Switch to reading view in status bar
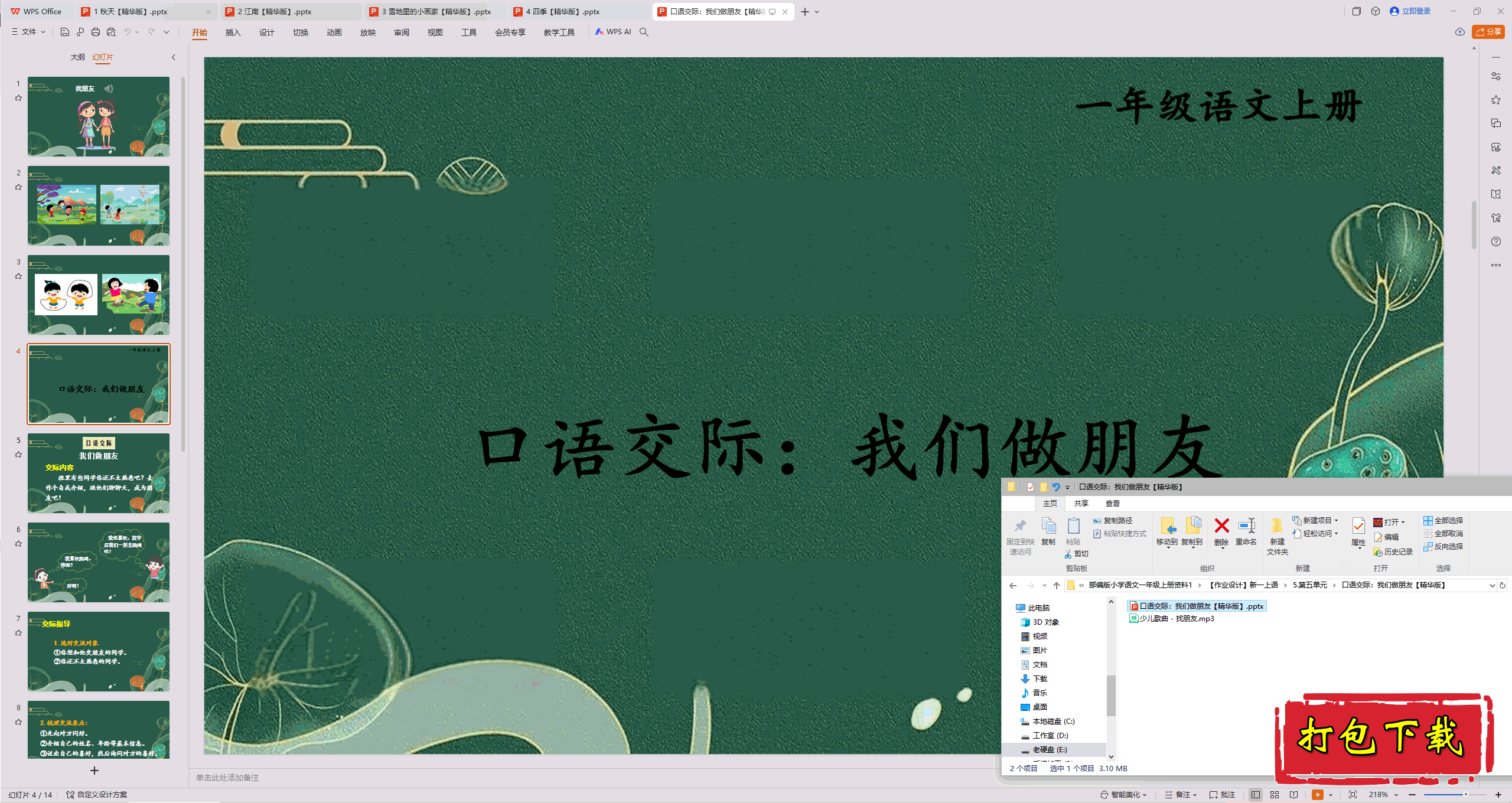This screenshot has height=803, width=1512. click(1294, 795)
